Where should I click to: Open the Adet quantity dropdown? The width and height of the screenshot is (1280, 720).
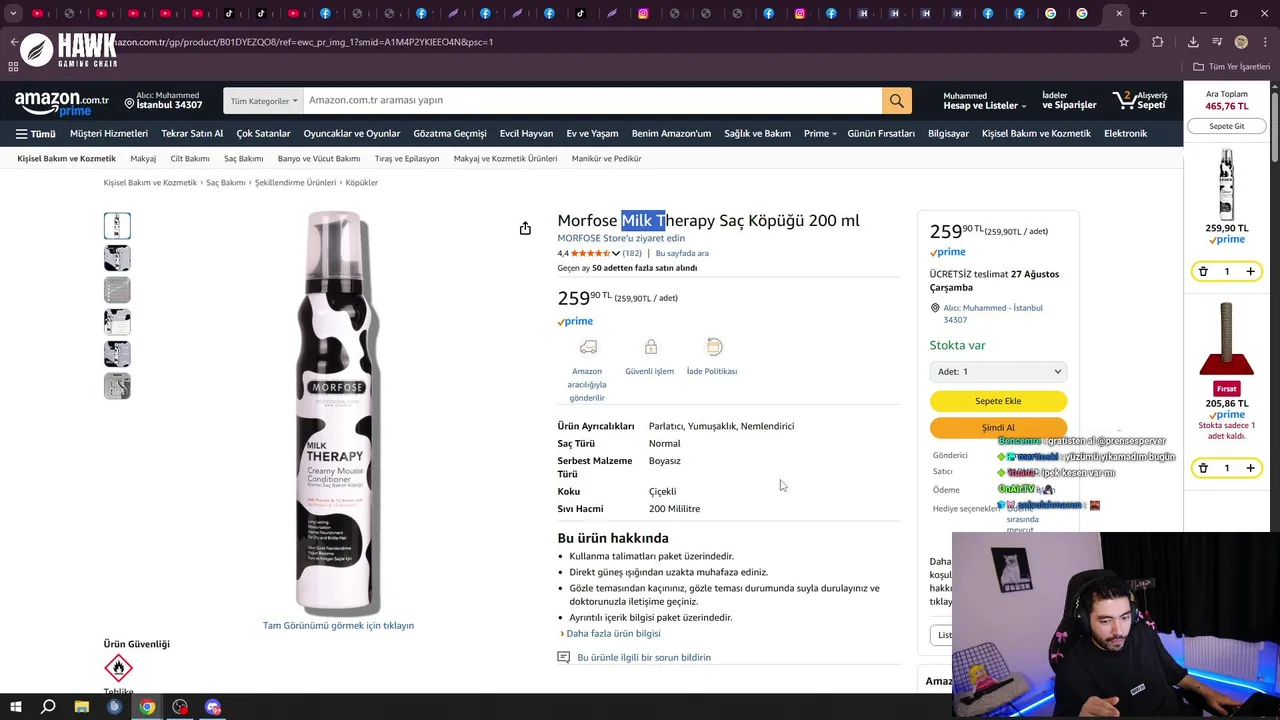click(x=998, y=371)
